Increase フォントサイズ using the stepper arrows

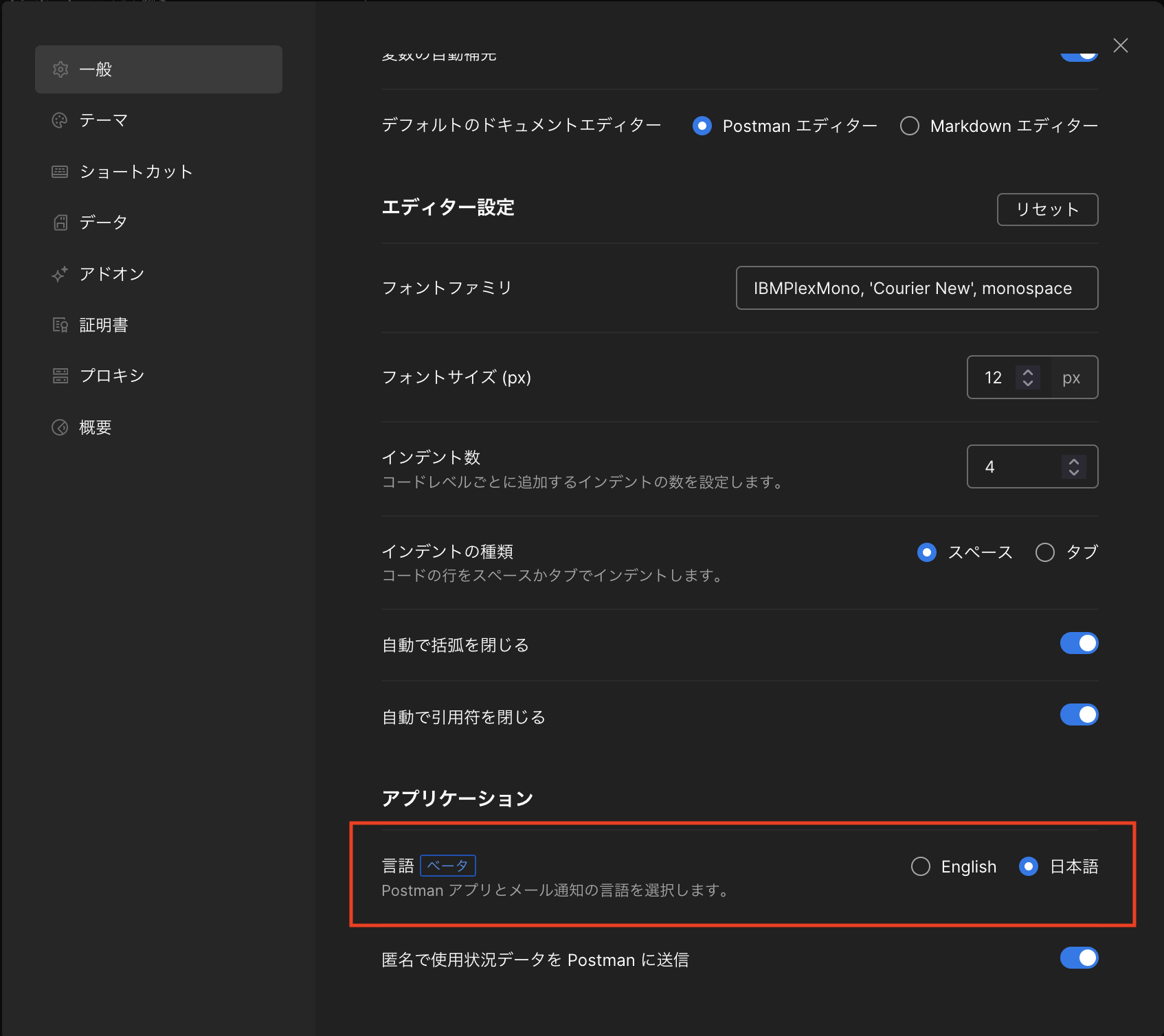pos(1027,377)
